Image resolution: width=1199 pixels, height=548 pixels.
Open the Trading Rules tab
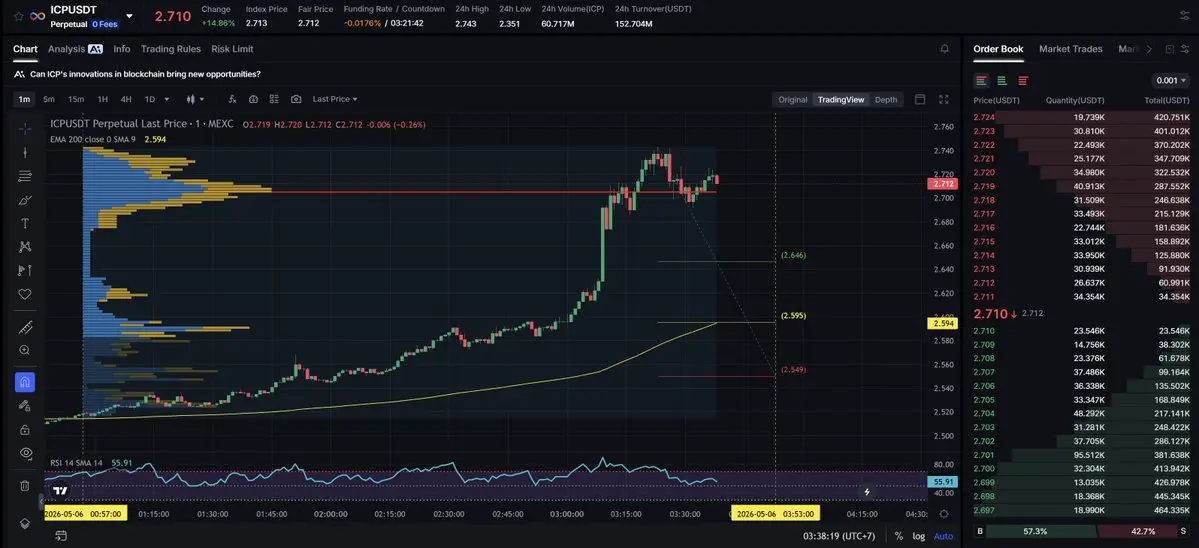click(171, 49)
